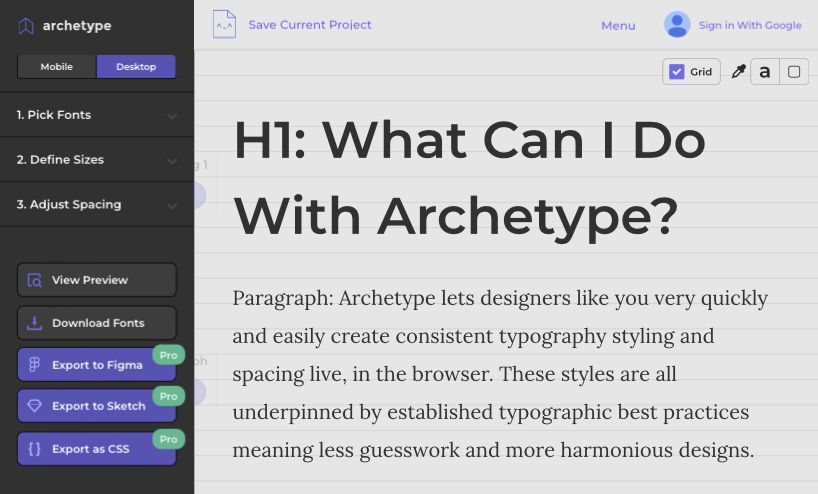Expand the Adjust Spacing section

(x=96, y=205)
